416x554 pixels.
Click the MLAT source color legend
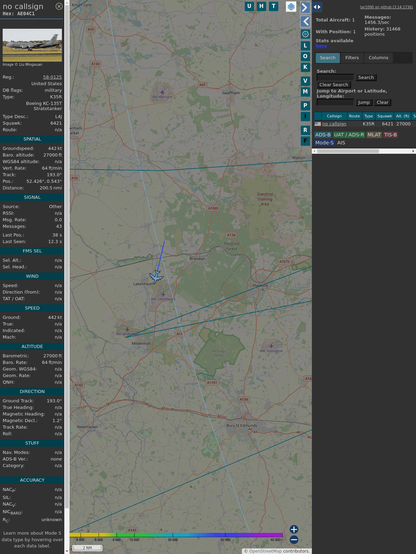point(374,135)
